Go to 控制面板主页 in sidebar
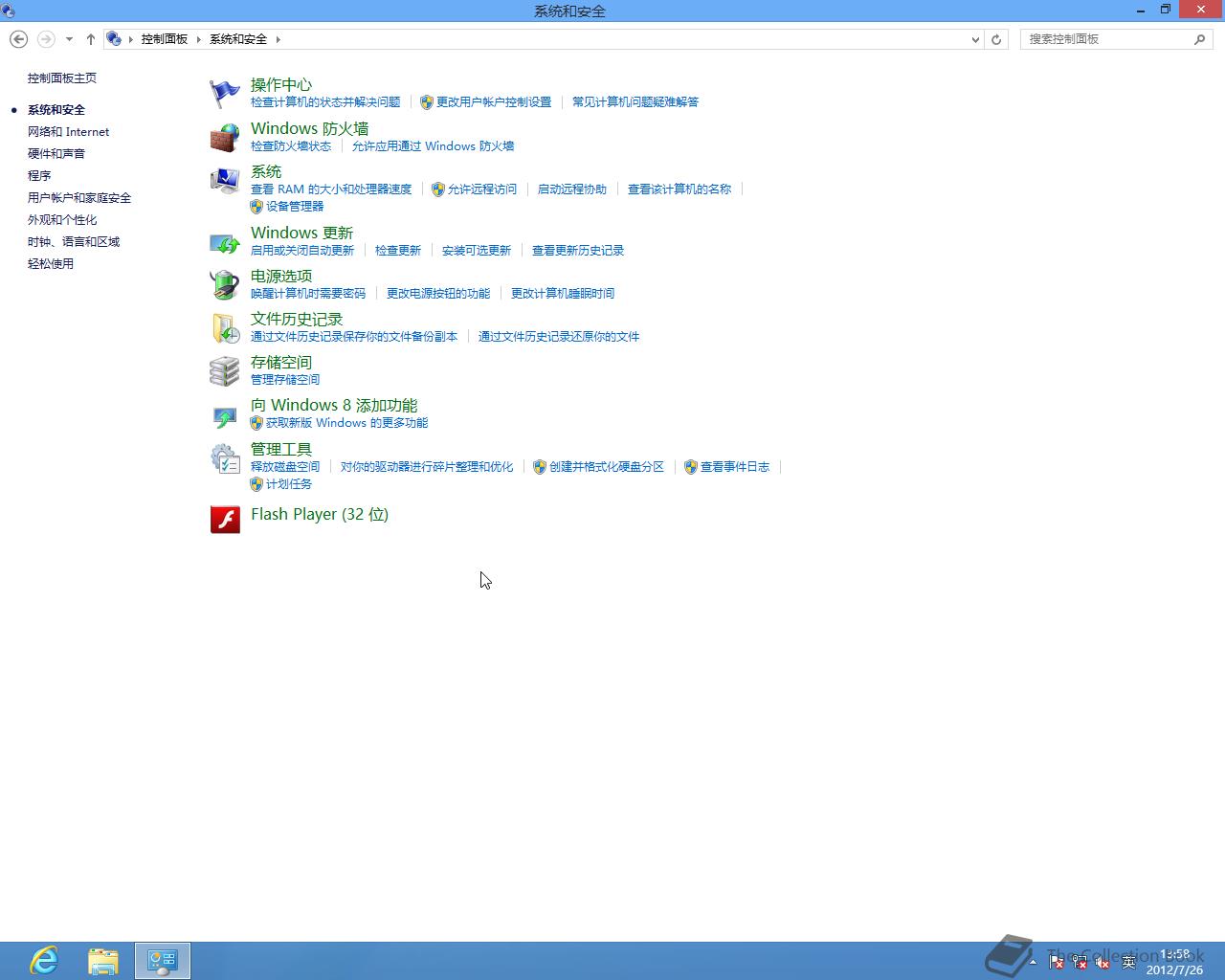This screenshot has width=1225, height=980. [62, 78]
